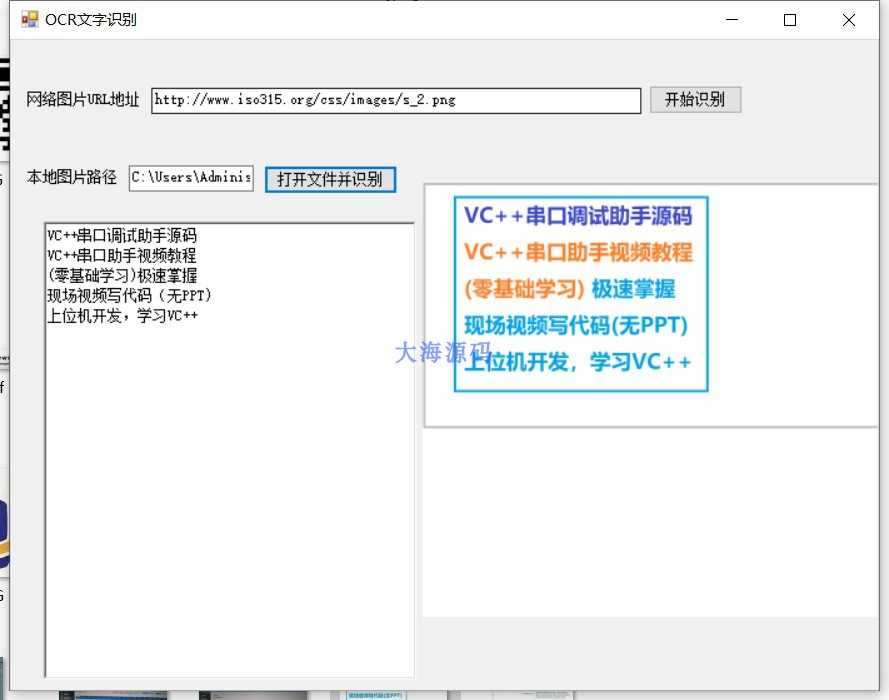
Task: Select result line '现场视频写代码（无PPT）'
Action: pos(129,295)
